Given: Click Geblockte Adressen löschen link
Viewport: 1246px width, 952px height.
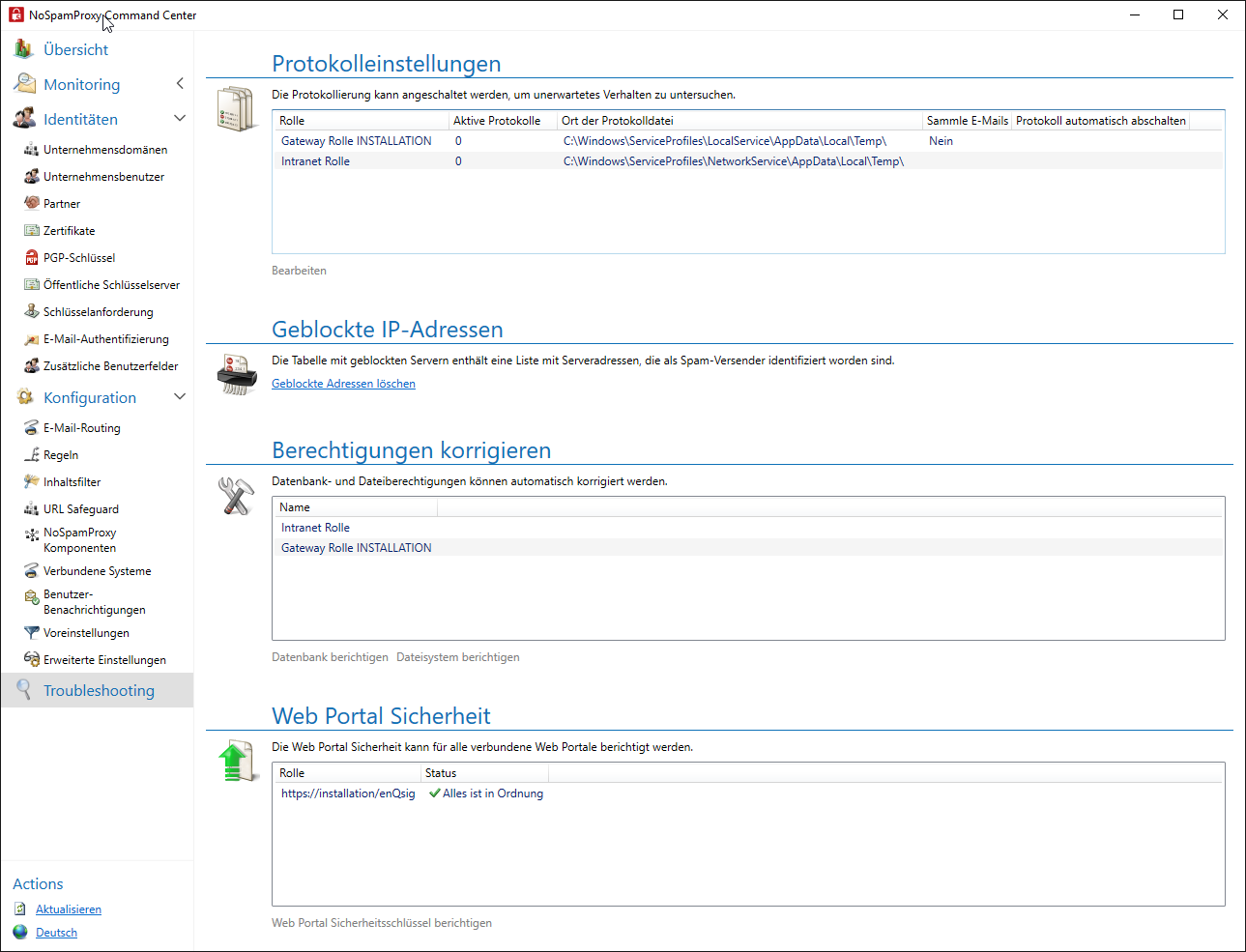Looking at the screenshot, I should click(x=343, y=384).
